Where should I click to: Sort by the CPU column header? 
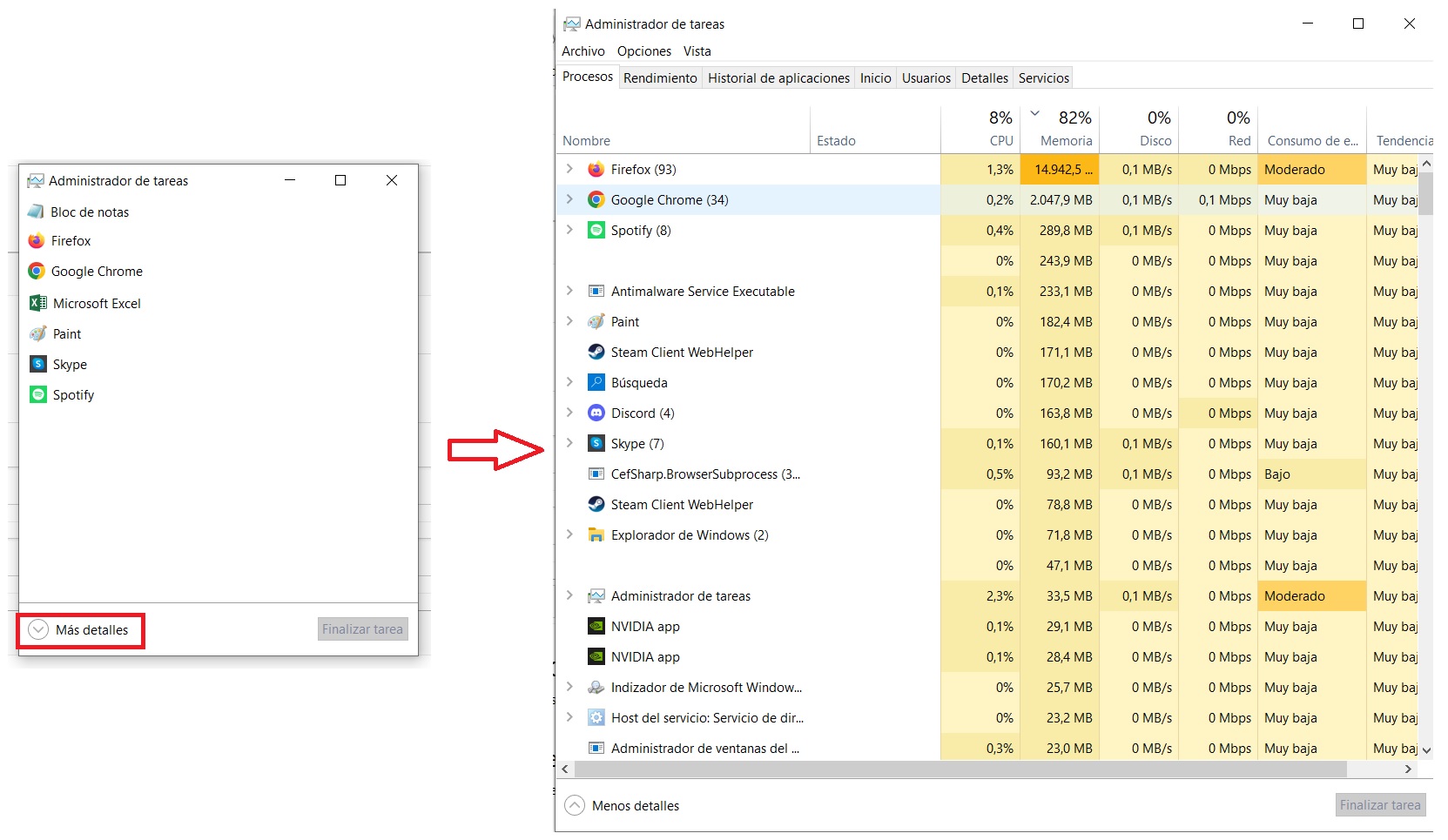pos(980,129)
